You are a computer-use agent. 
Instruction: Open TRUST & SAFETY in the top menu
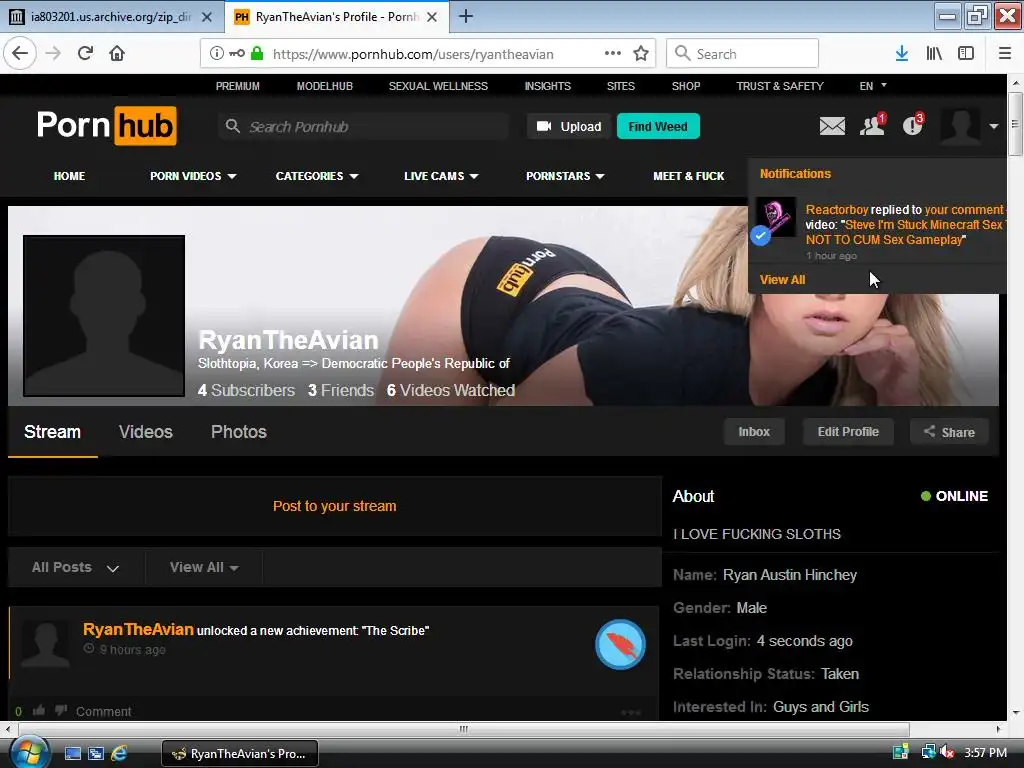pyautogui.click(x=780, y=86)
